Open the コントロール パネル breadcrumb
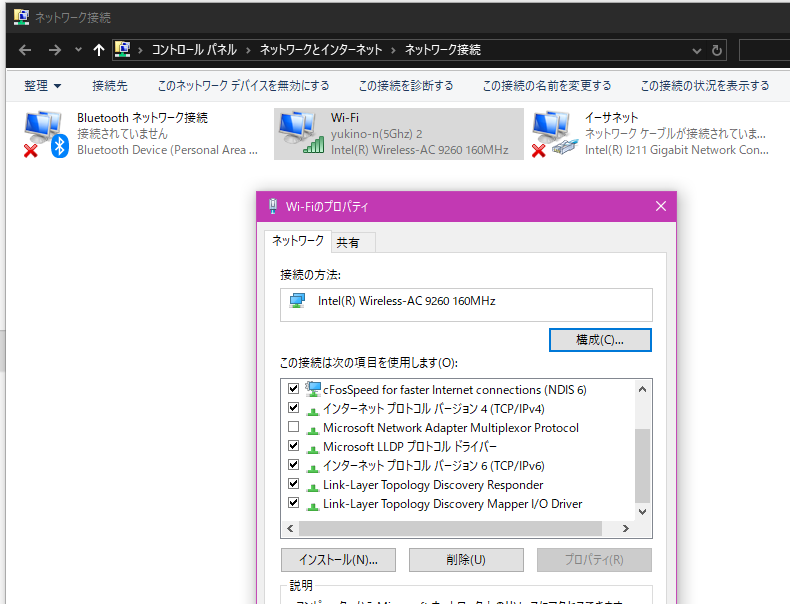Viewport: 790px width, 604px height. coord(194,50)
